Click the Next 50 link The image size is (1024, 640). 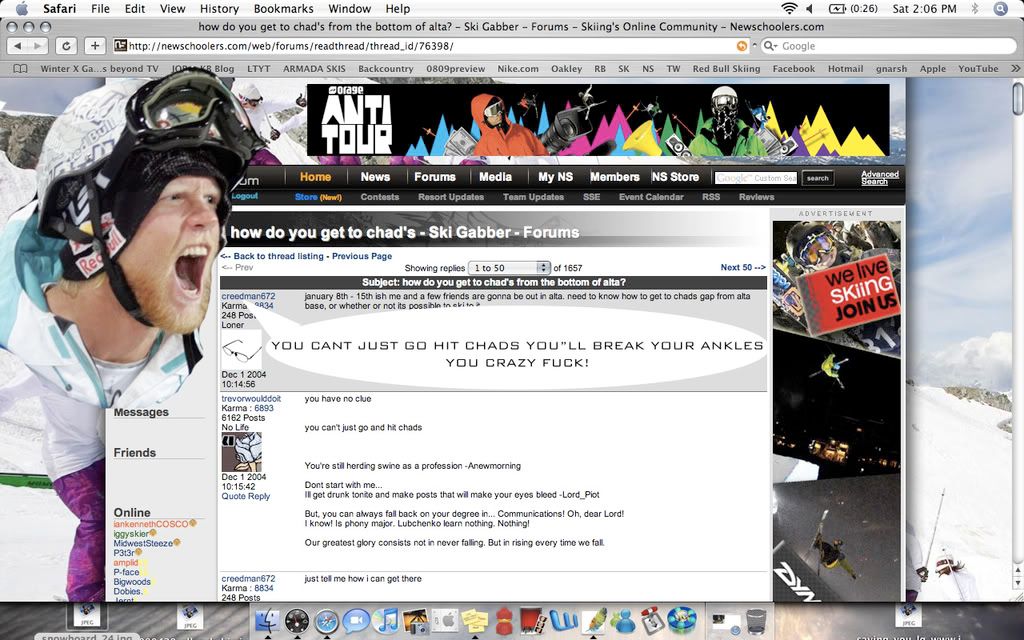pos(742,268)
